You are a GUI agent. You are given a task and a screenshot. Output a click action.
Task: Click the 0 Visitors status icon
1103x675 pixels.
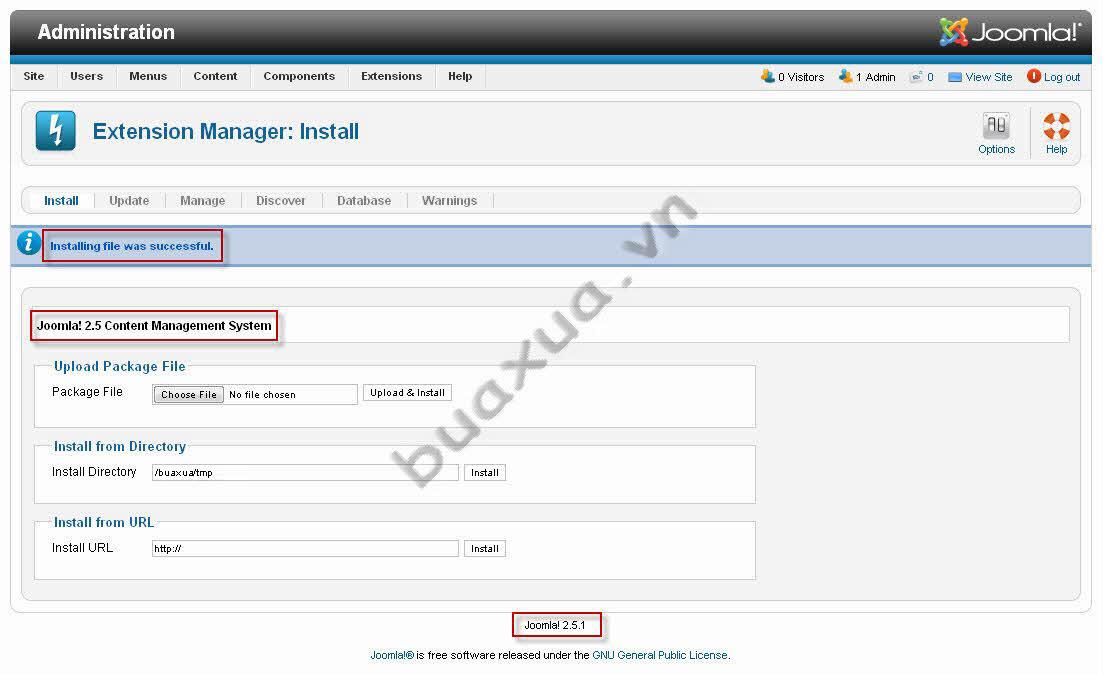(767, 76)
